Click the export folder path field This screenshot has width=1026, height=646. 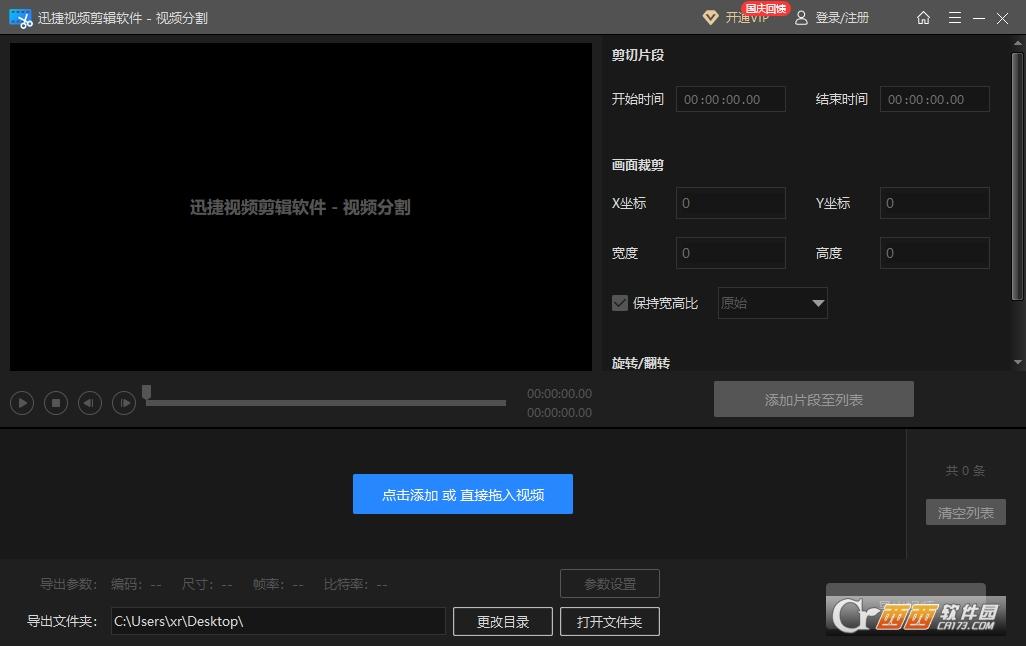(x=278, y=621)
